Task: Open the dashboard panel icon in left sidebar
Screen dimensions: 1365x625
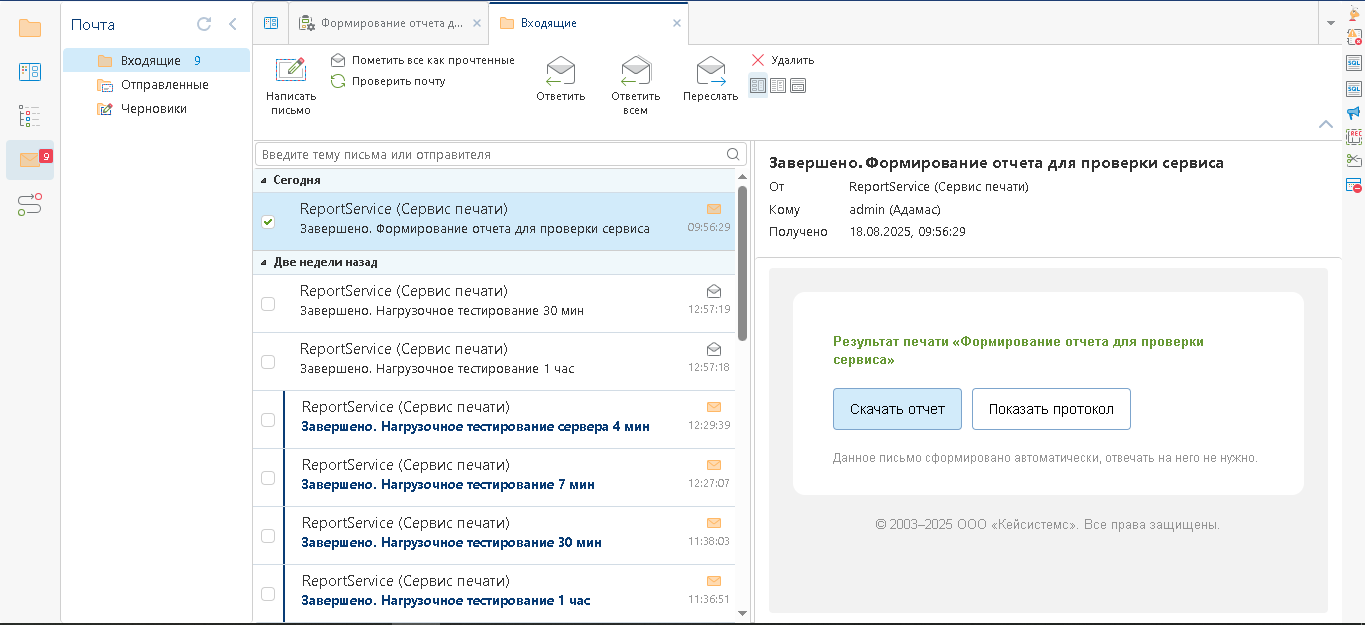Action: coord(30,71)
